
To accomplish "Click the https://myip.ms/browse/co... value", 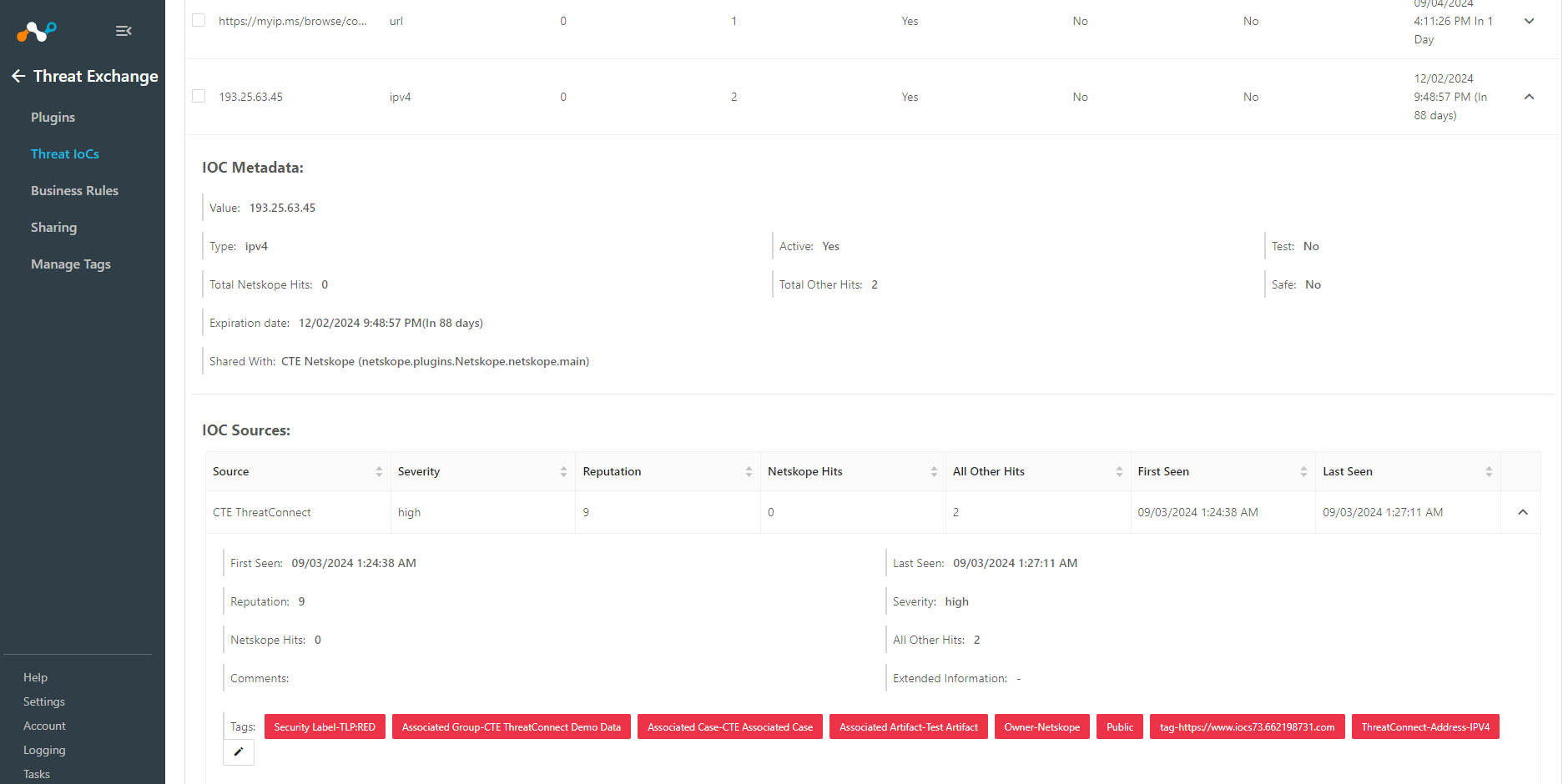I will (x=293, y=21).
